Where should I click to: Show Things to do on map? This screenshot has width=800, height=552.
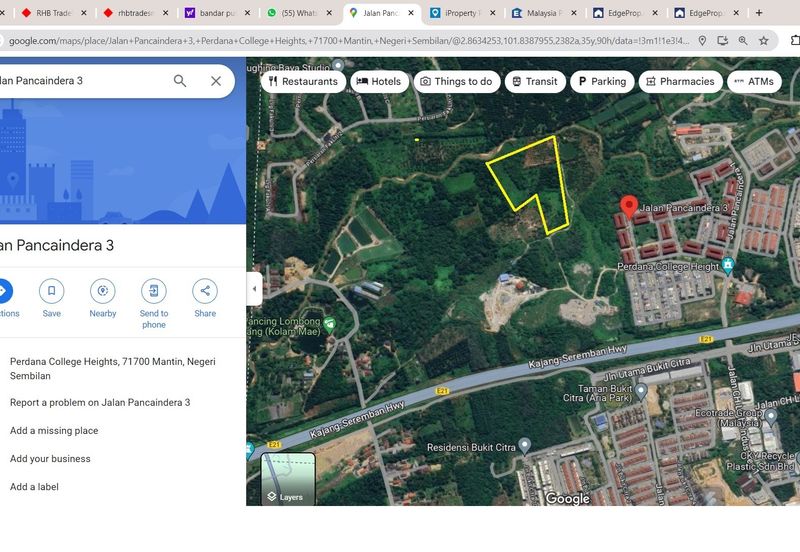456,82
